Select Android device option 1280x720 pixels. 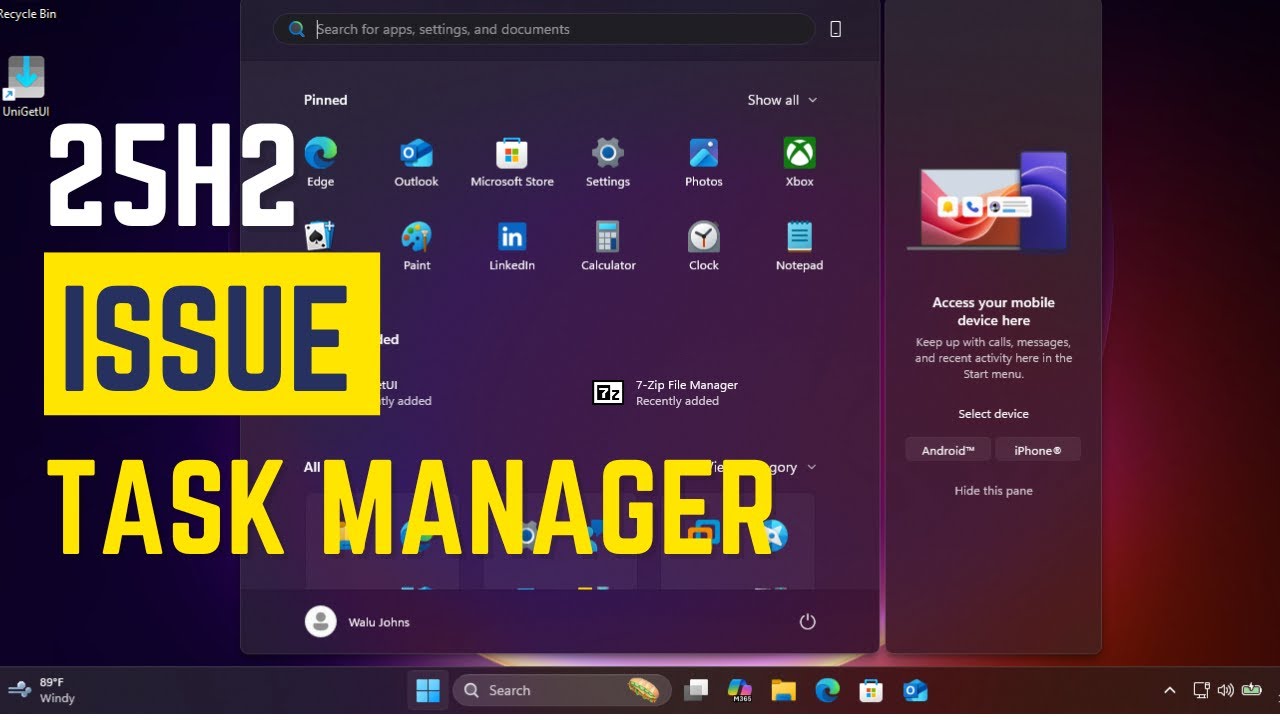[x=948, y=450]
